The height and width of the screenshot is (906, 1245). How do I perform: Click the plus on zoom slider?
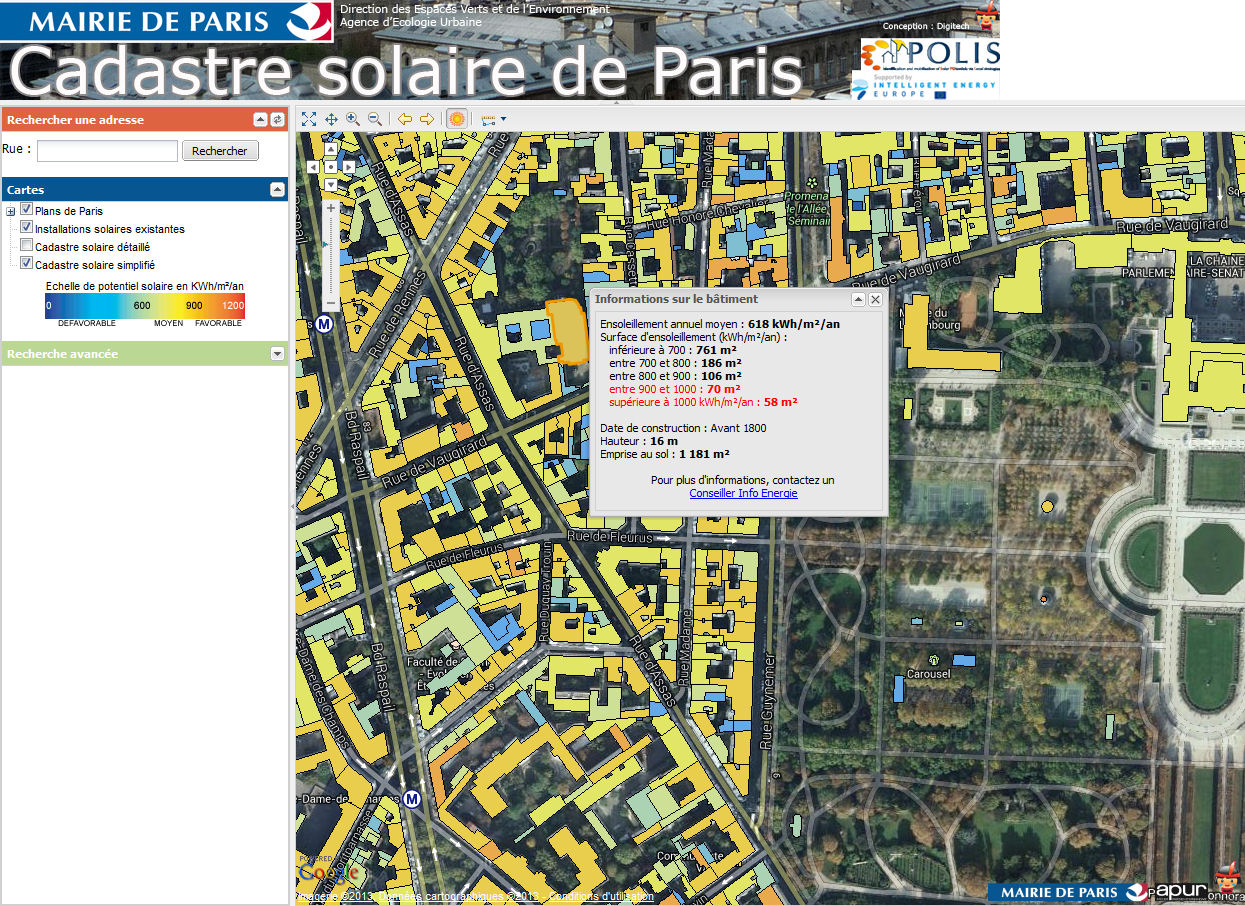pyautogui.click(x=331, y=207)
